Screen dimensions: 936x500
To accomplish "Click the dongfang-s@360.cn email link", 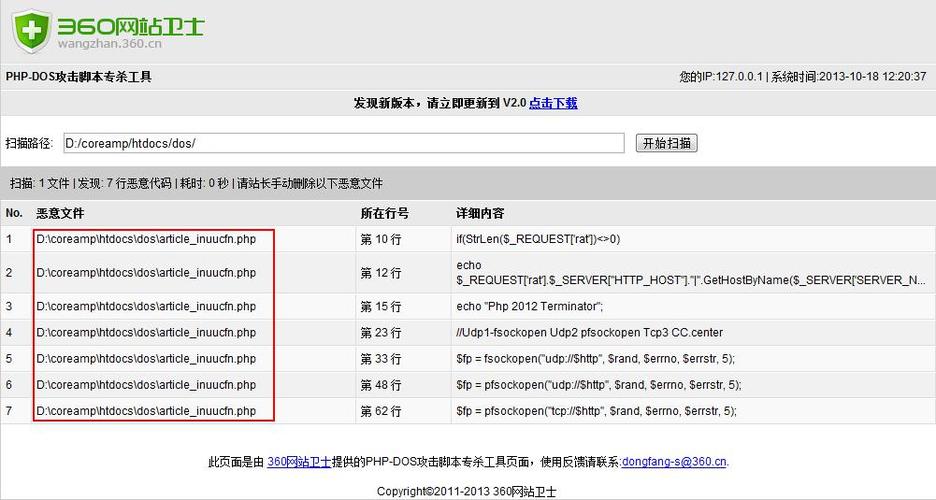I will 674,461.
